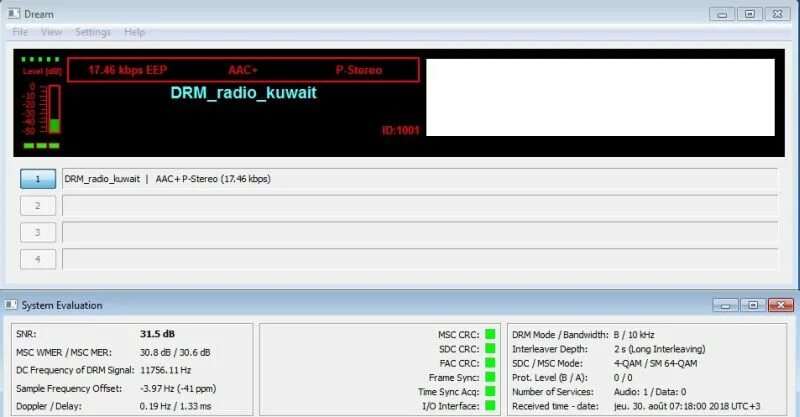Maximize the System Evaluation window
This screenshot has height=417, width=800.
tap(753, 305)
